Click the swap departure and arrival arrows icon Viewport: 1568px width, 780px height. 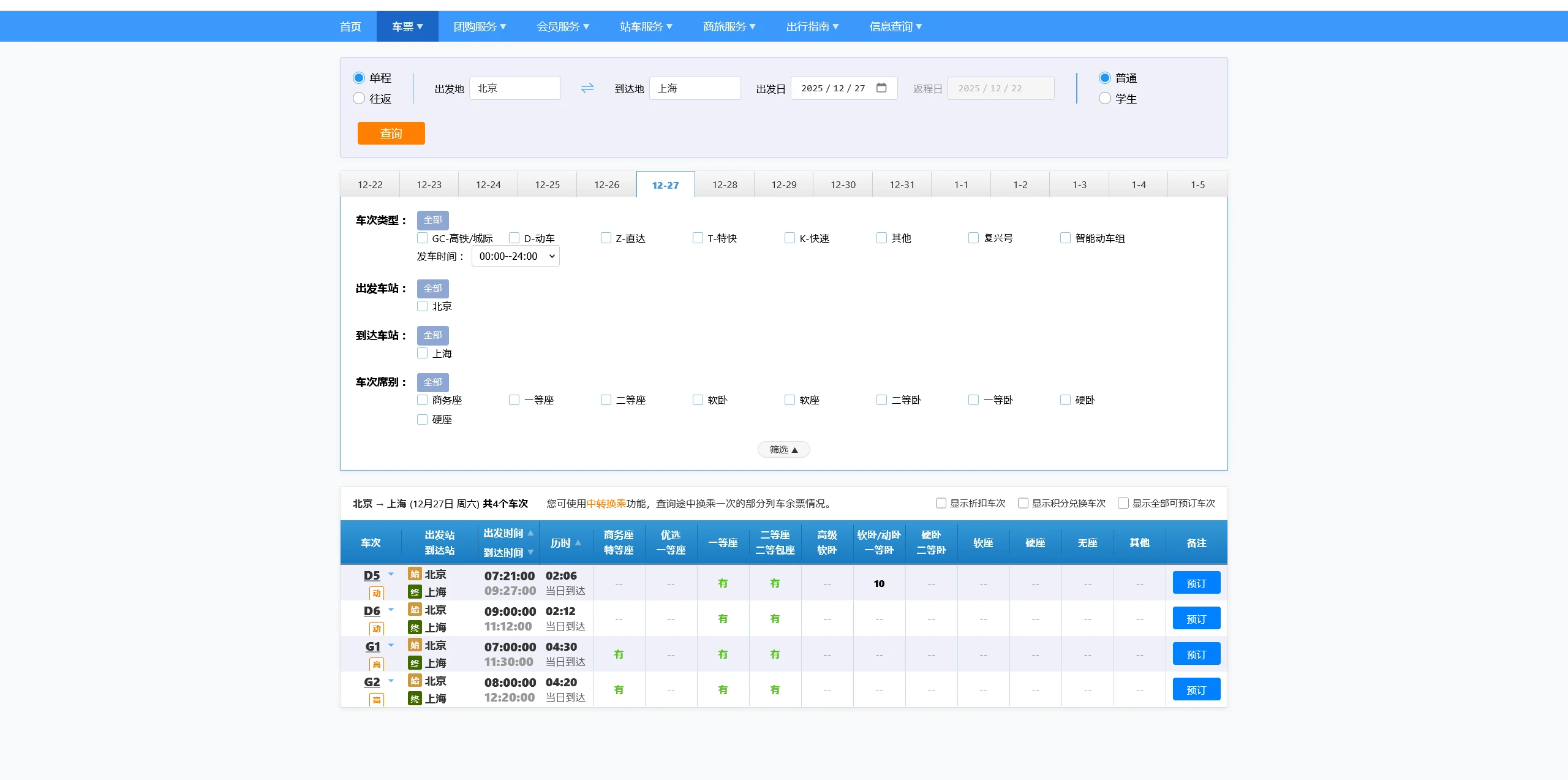[x=587, y=88]
